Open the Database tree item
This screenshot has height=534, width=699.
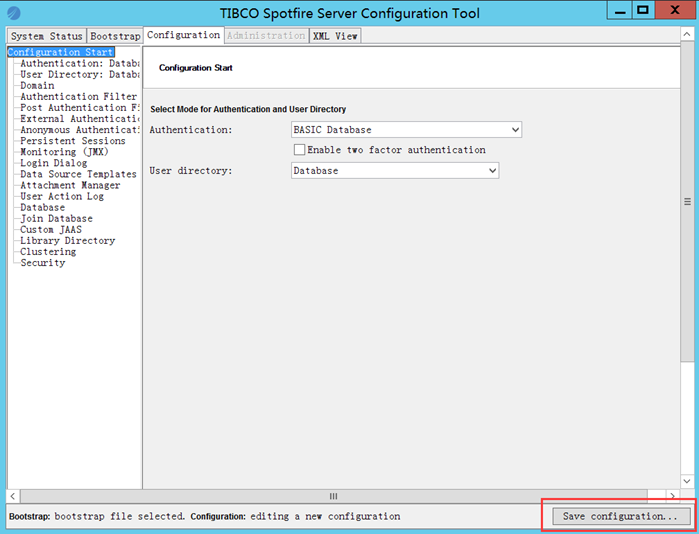click(43, 207)
